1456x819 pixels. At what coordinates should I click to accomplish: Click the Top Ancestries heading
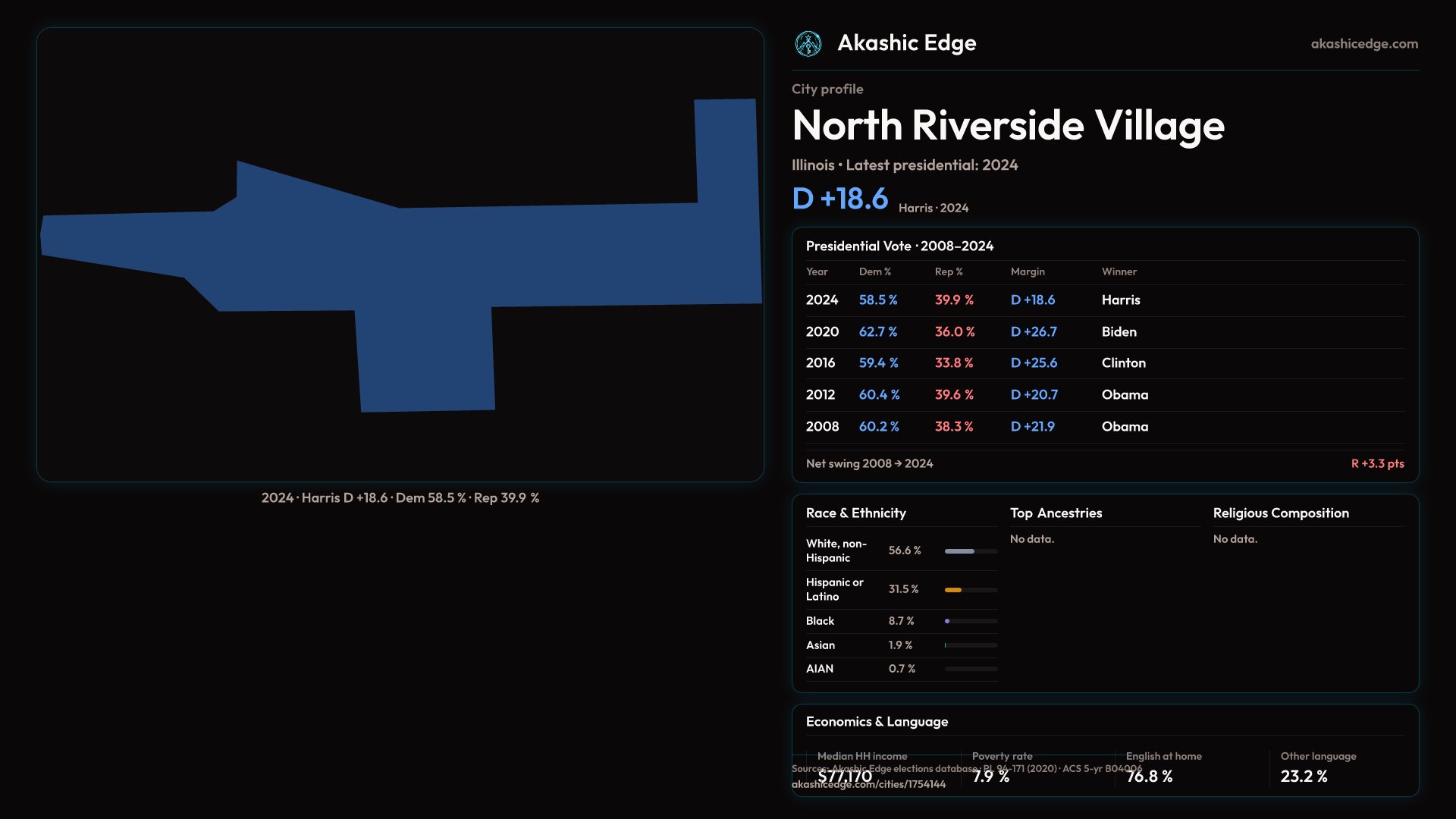click(x=1056, y=513)
